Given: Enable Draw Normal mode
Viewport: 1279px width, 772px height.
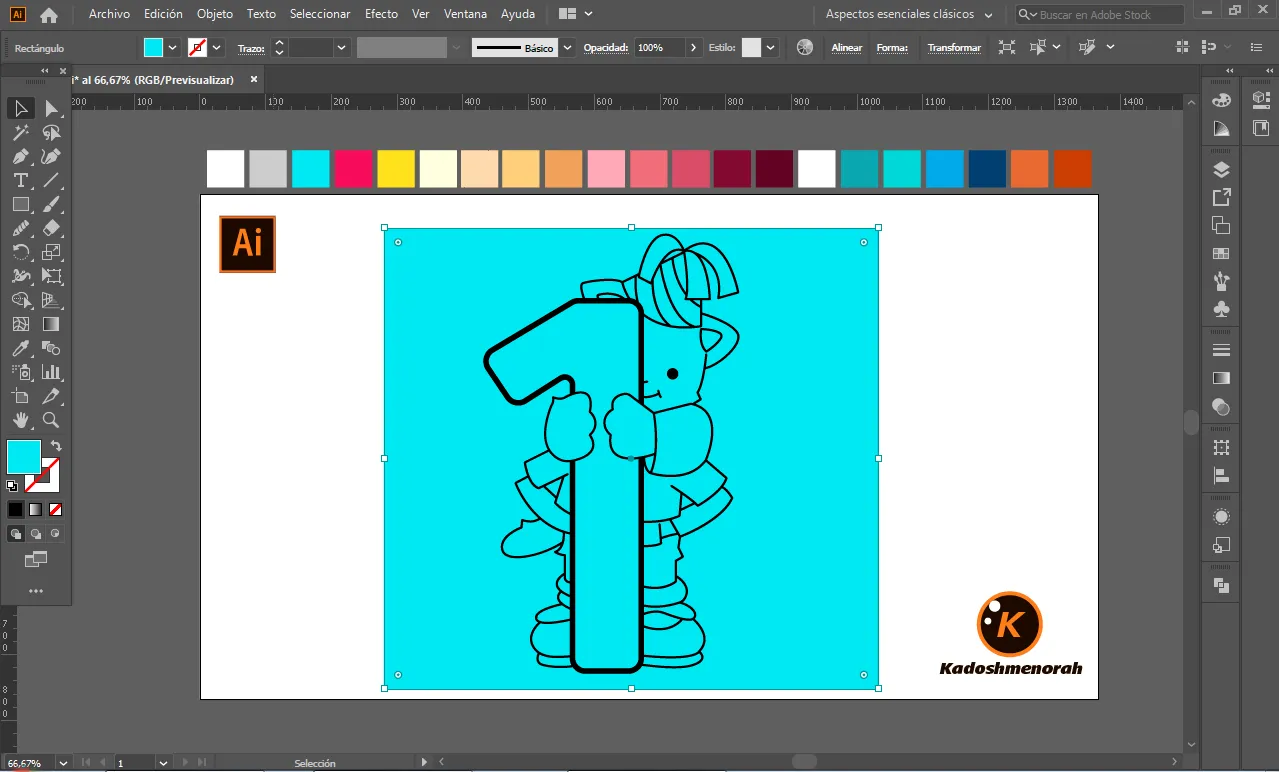Looking at the screenshot, I should [16, 534].
